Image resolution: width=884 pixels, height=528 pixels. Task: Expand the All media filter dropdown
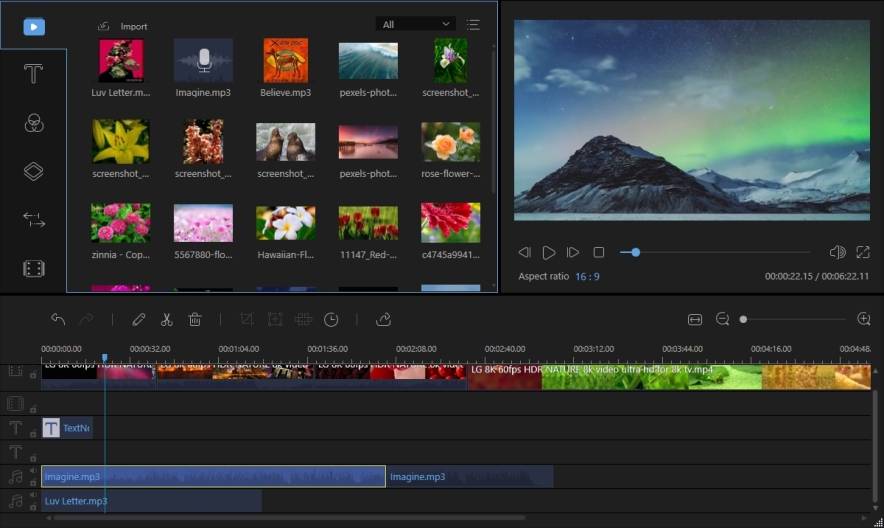(415, 24)
